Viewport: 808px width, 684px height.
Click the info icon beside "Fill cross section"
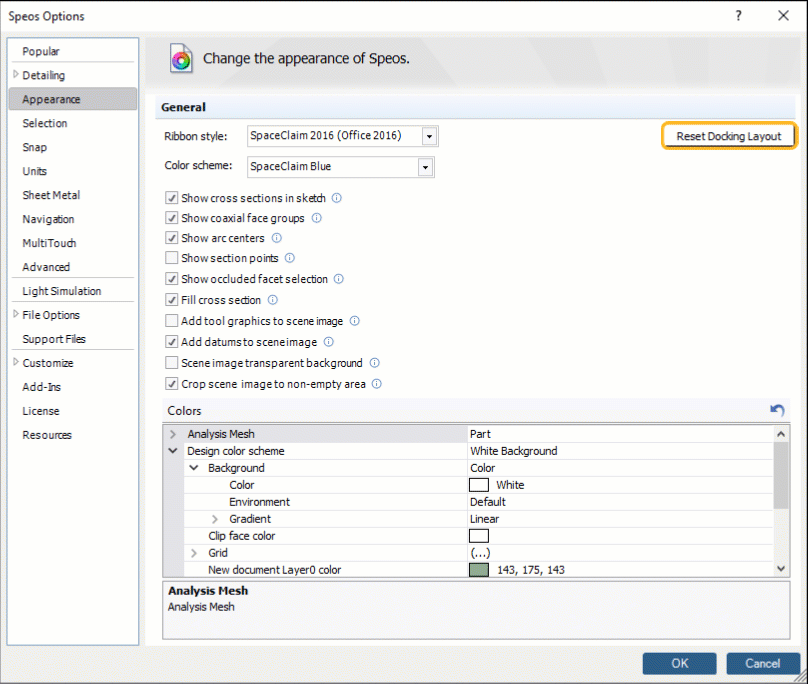[270, 299]
